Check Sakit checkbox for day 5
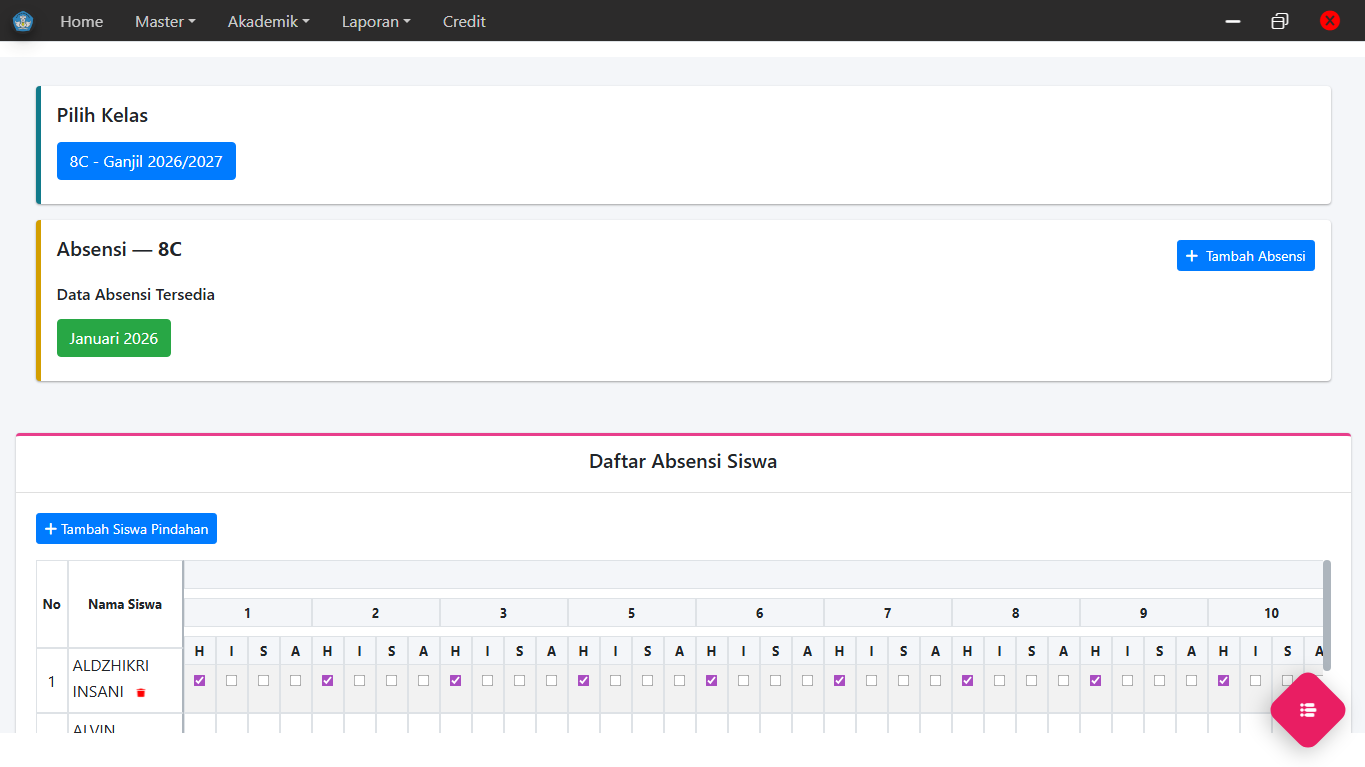Image resolution: width=1365 pixels, height=767 pixels. 648,681
